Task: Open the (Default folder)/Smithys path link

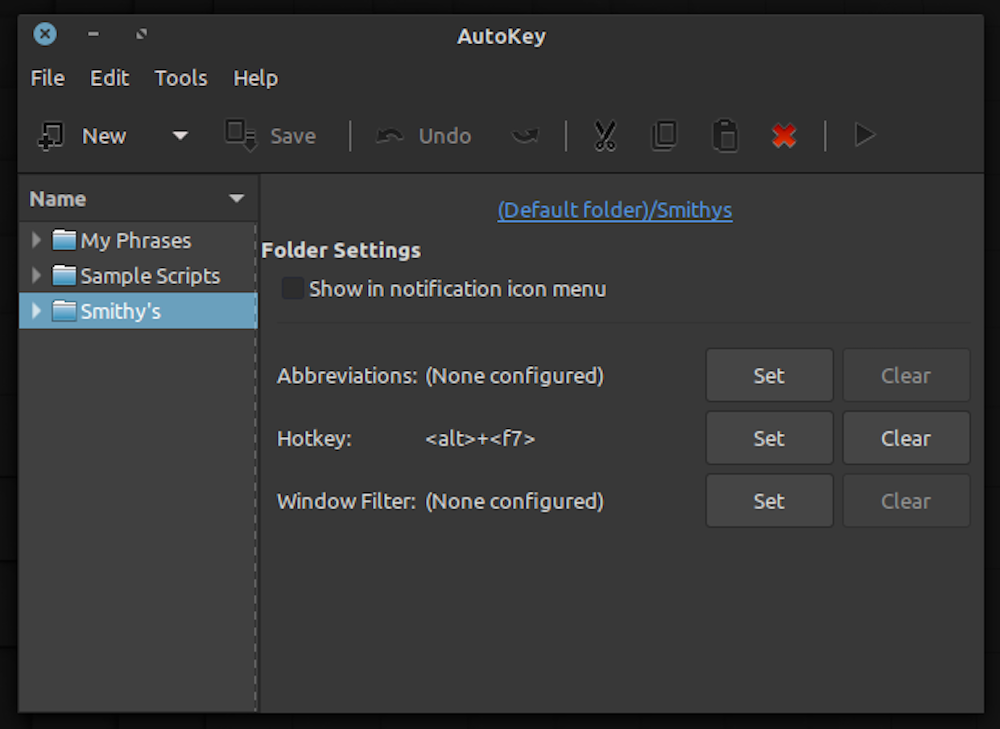Action: [x=615, y=211]
